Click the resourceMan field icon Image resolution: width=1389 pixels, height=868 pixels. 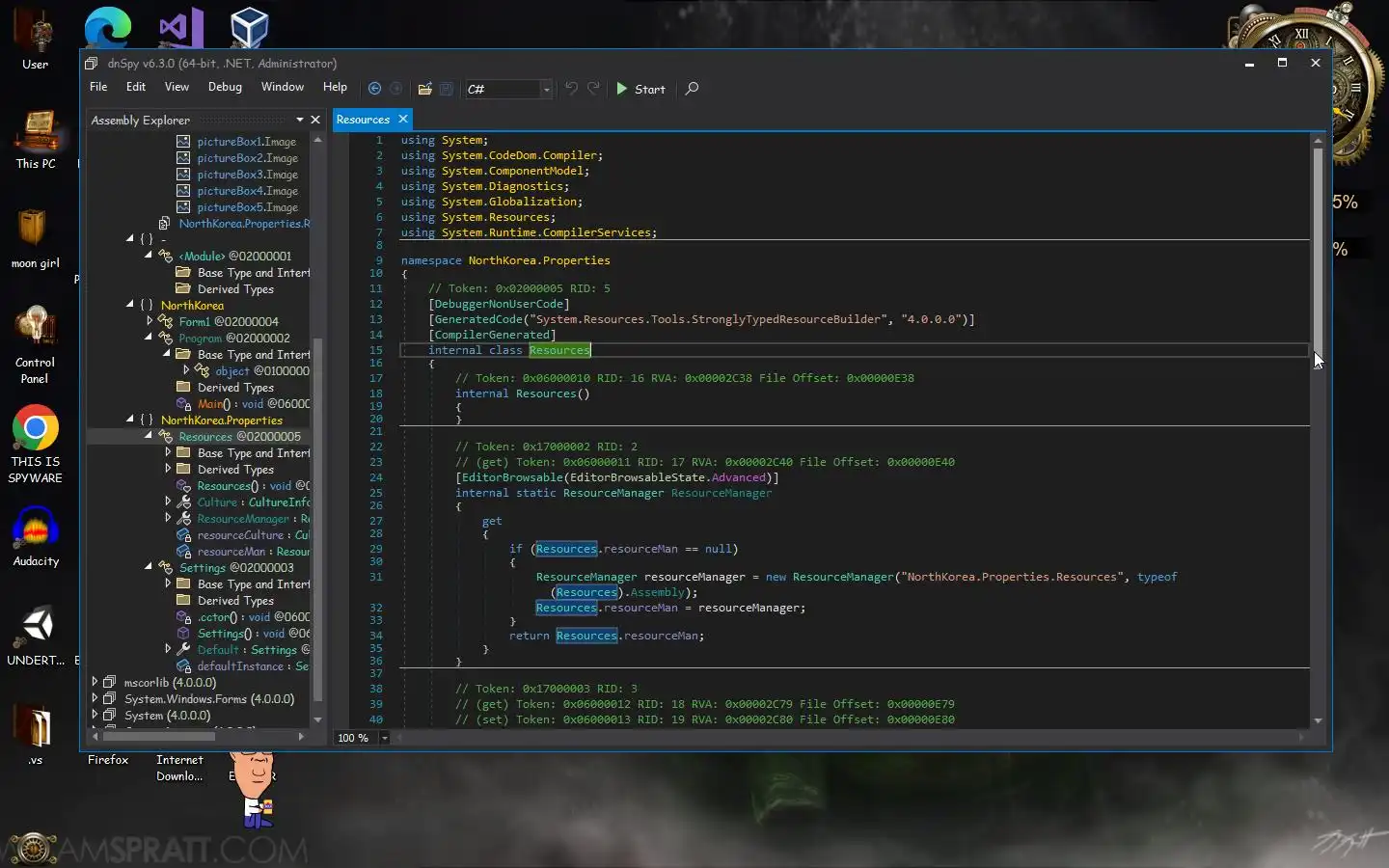coord(183,552)
